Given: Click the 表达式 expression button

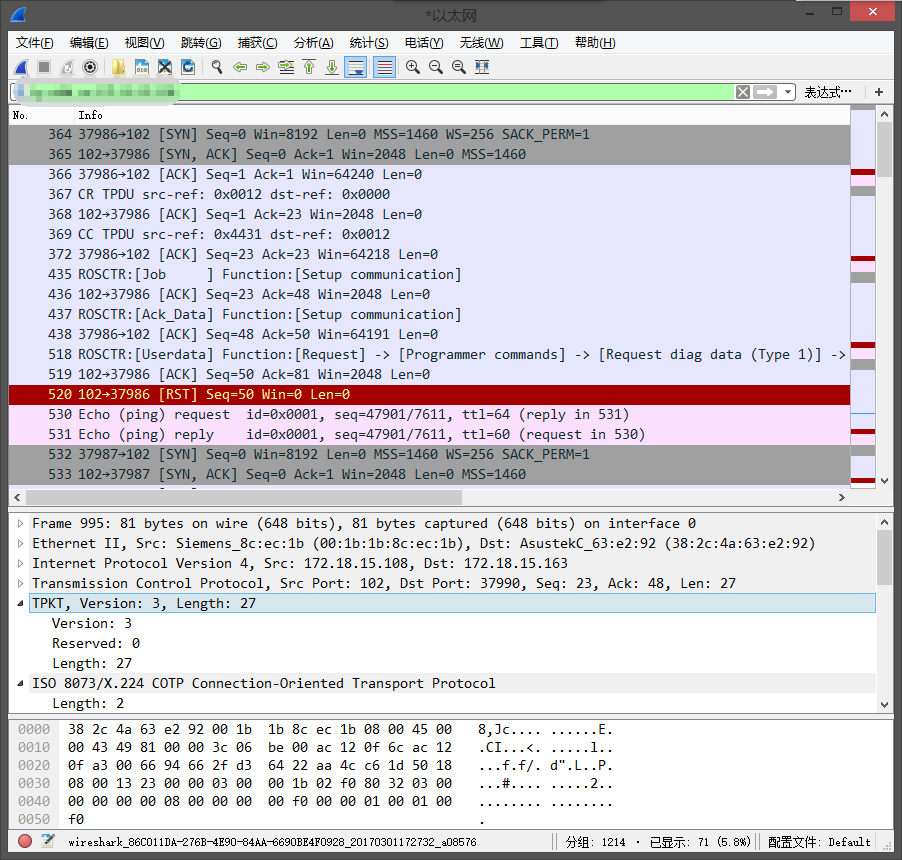Looking at the screenshot, I should click(x=828, y=92).
